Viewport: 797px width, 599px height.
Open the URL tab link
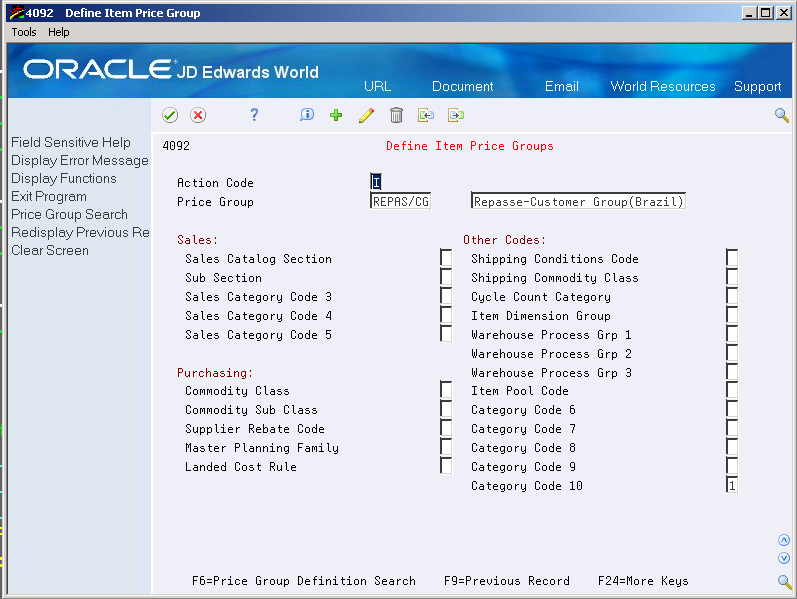tap(377, 86)
